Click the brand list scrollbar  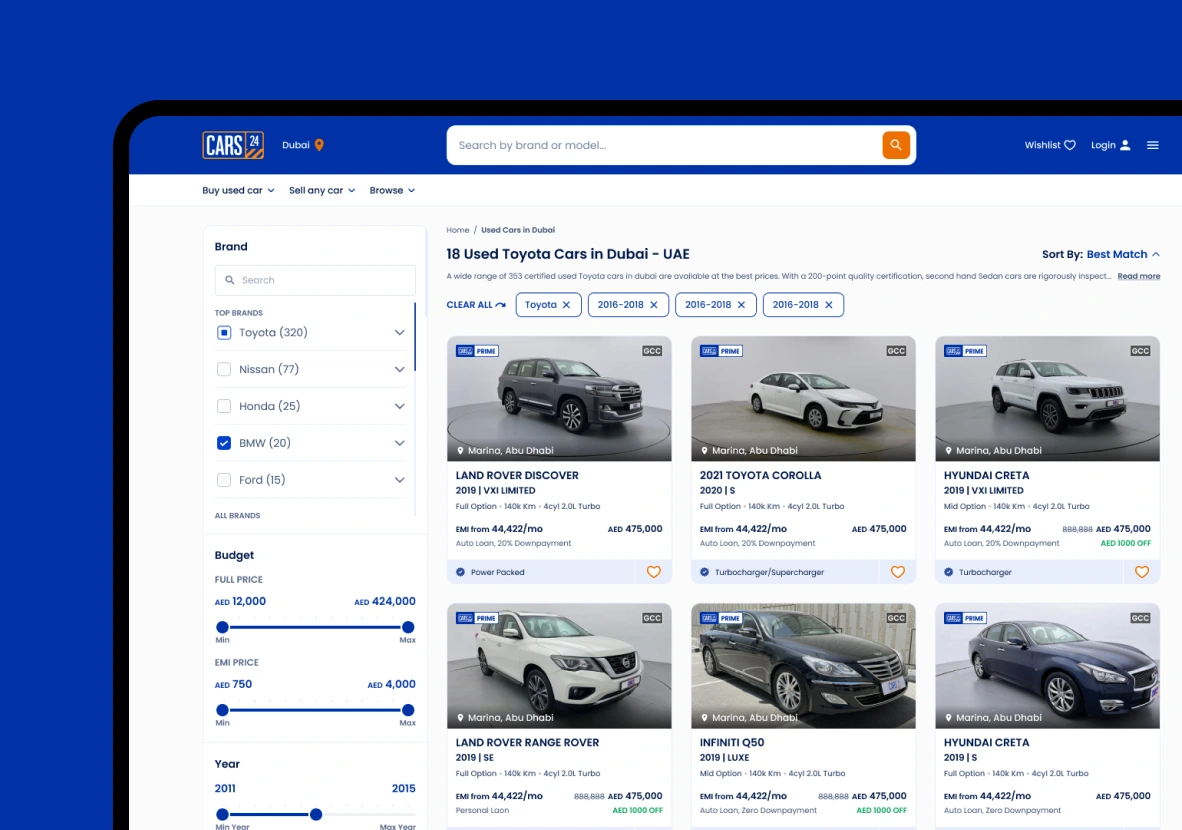(x=415, y=337)
